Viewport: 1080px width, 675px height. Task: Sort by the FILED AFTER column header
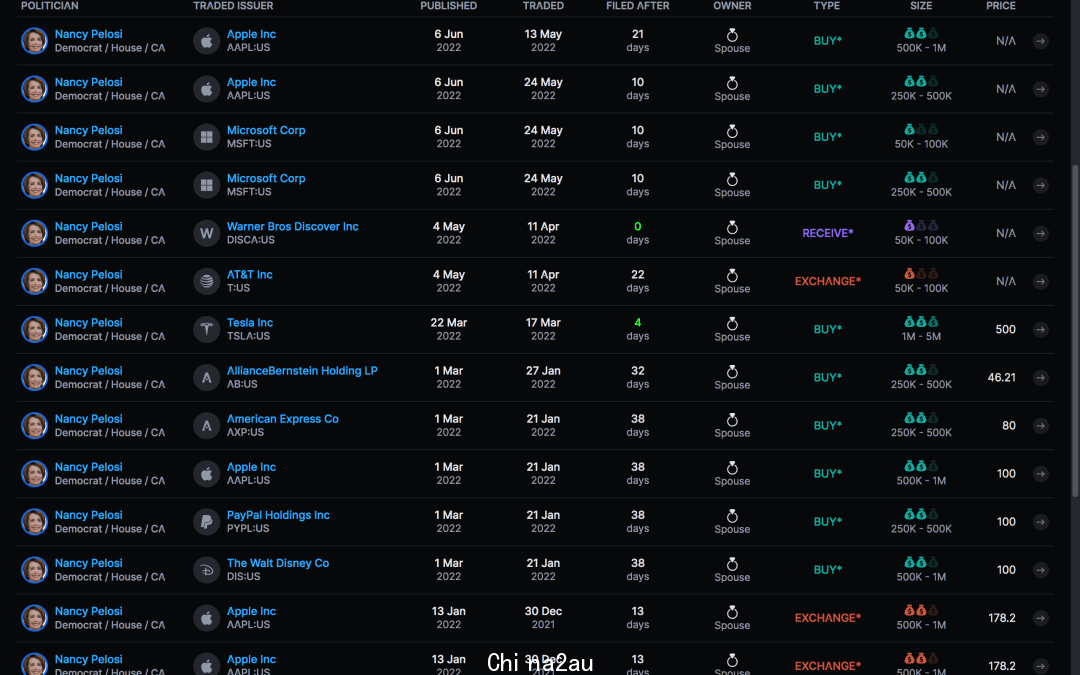[x=637, y=6]
